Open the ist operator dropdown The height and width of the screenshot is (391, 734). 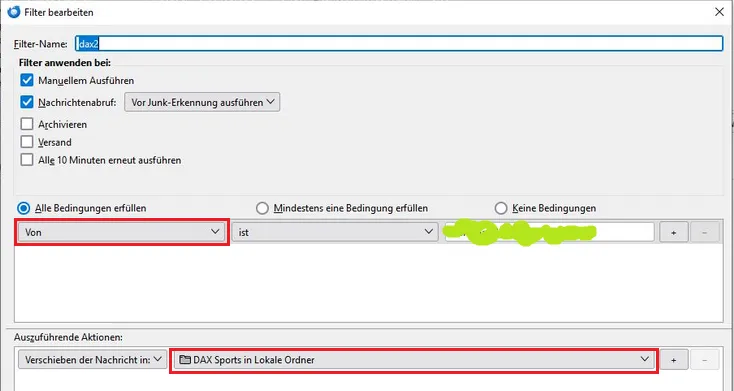click(335, 232)
